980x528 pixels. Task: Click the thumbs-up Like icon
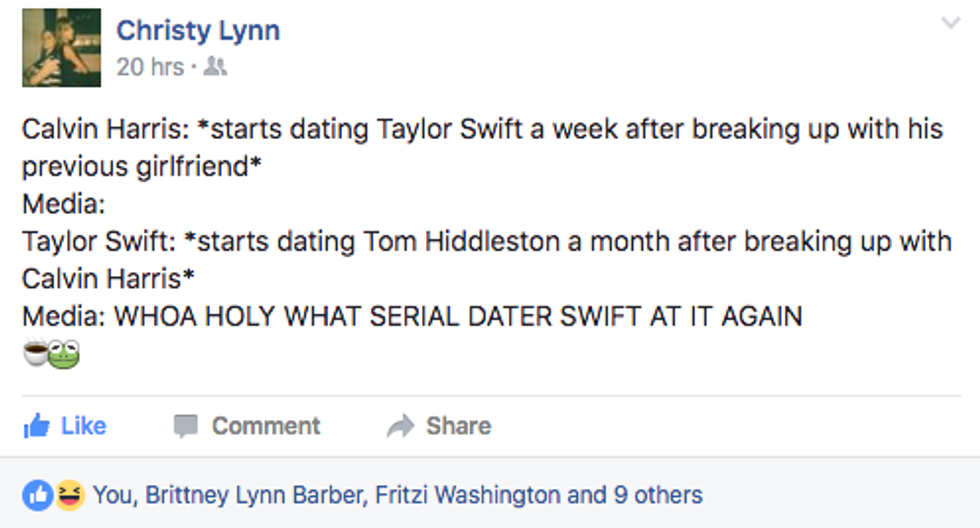pyautogui.click(x=37, y=426)
